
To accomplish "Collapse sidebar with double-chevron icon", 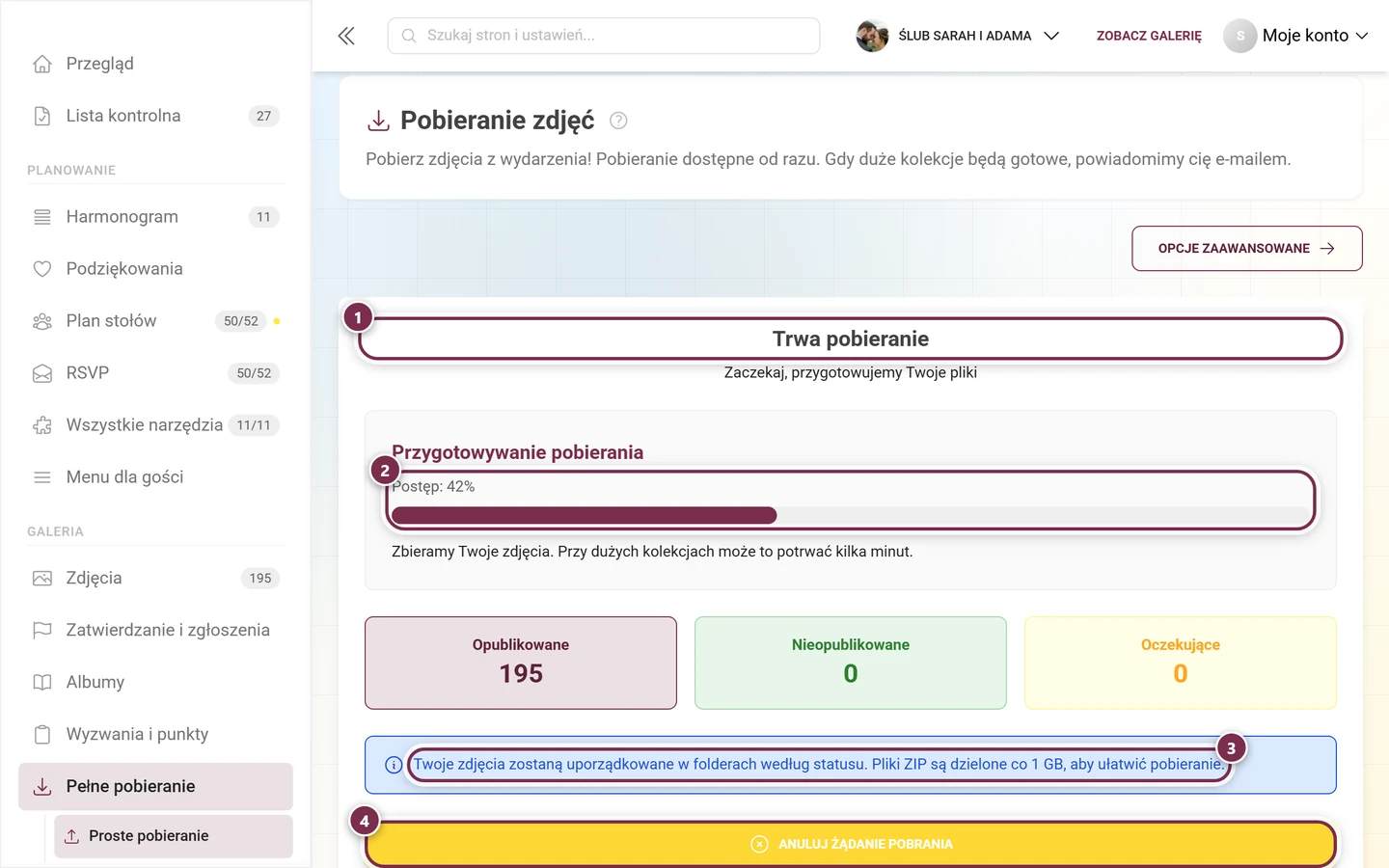I will pos(346,36).
